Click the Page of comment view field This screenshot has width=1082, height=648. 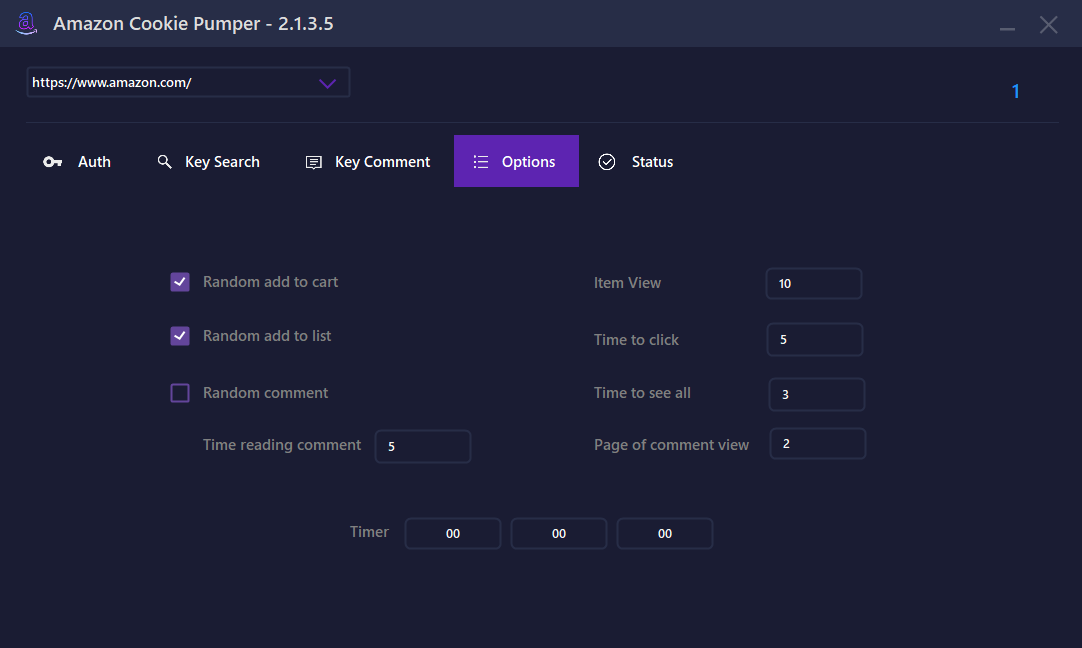click(x=818, y=444)
